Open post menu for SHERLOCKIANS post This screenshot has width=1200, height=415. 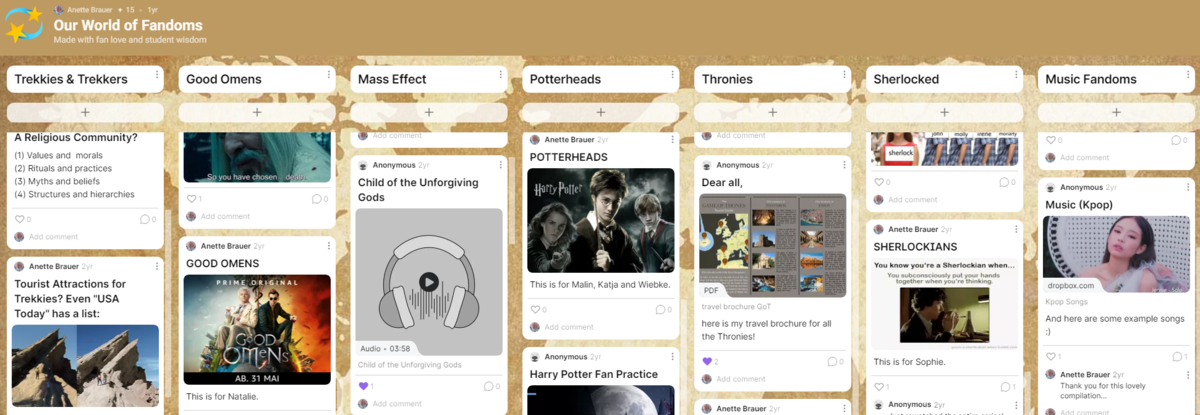(1015, 229)
